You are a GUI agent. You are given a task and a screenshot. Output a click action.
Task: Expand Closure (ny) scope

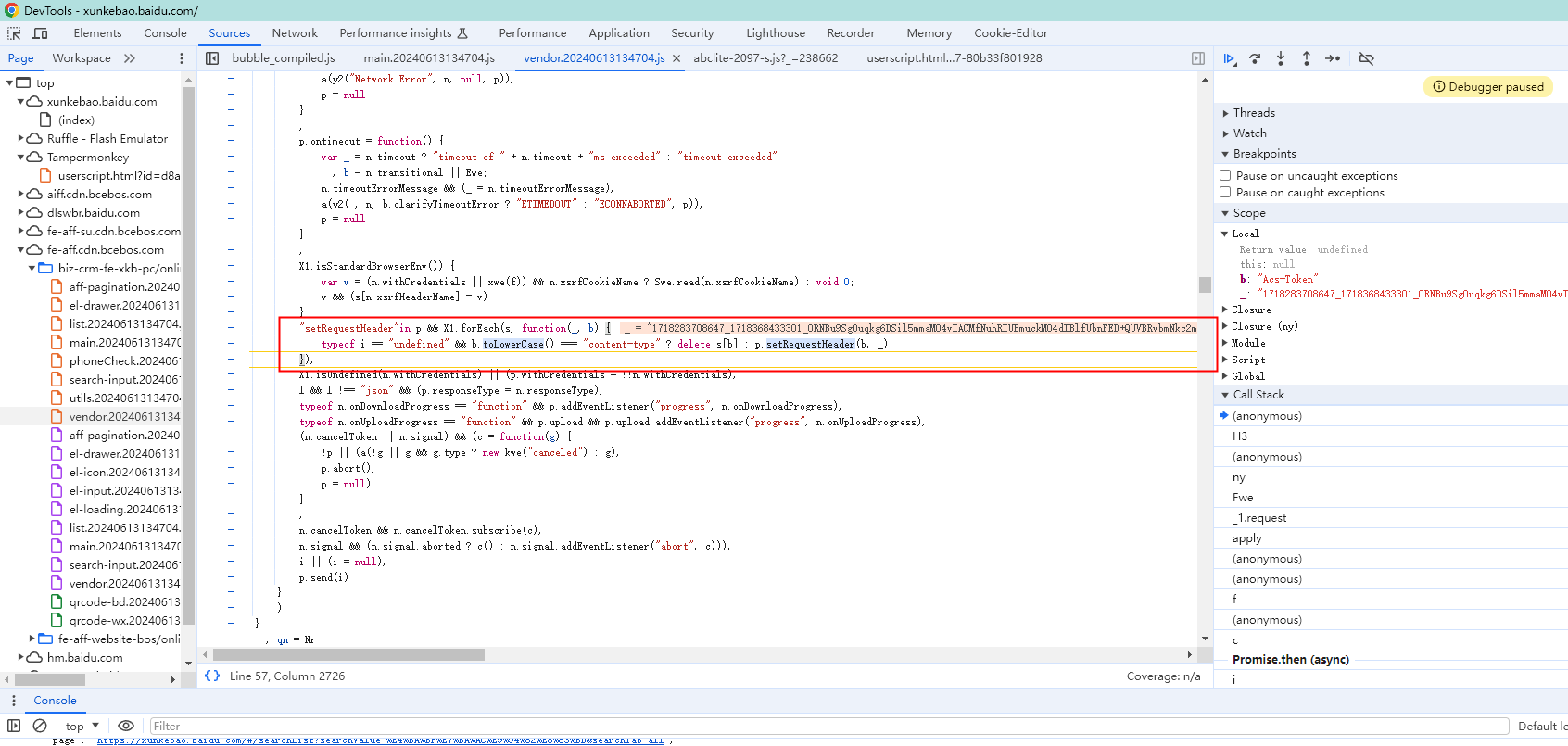[1225, 326]
